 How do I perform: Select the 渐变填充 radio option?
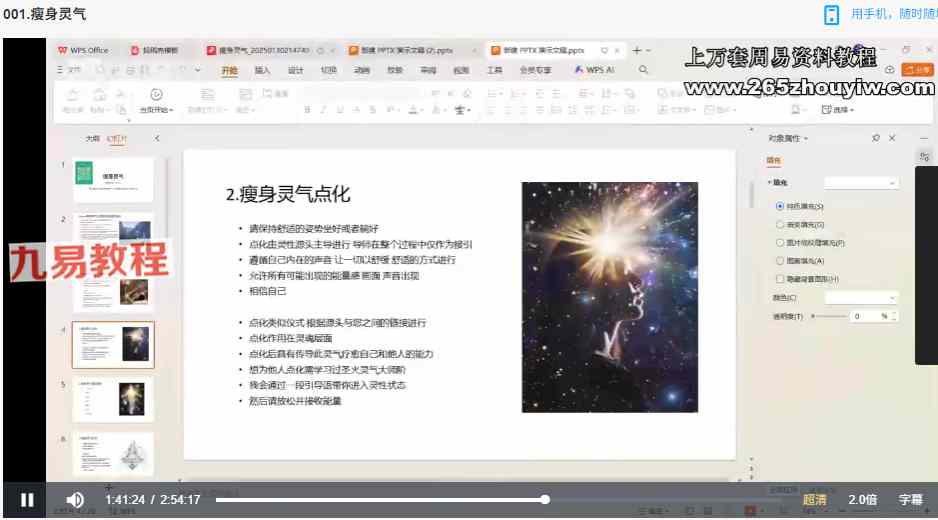[780, 224]
